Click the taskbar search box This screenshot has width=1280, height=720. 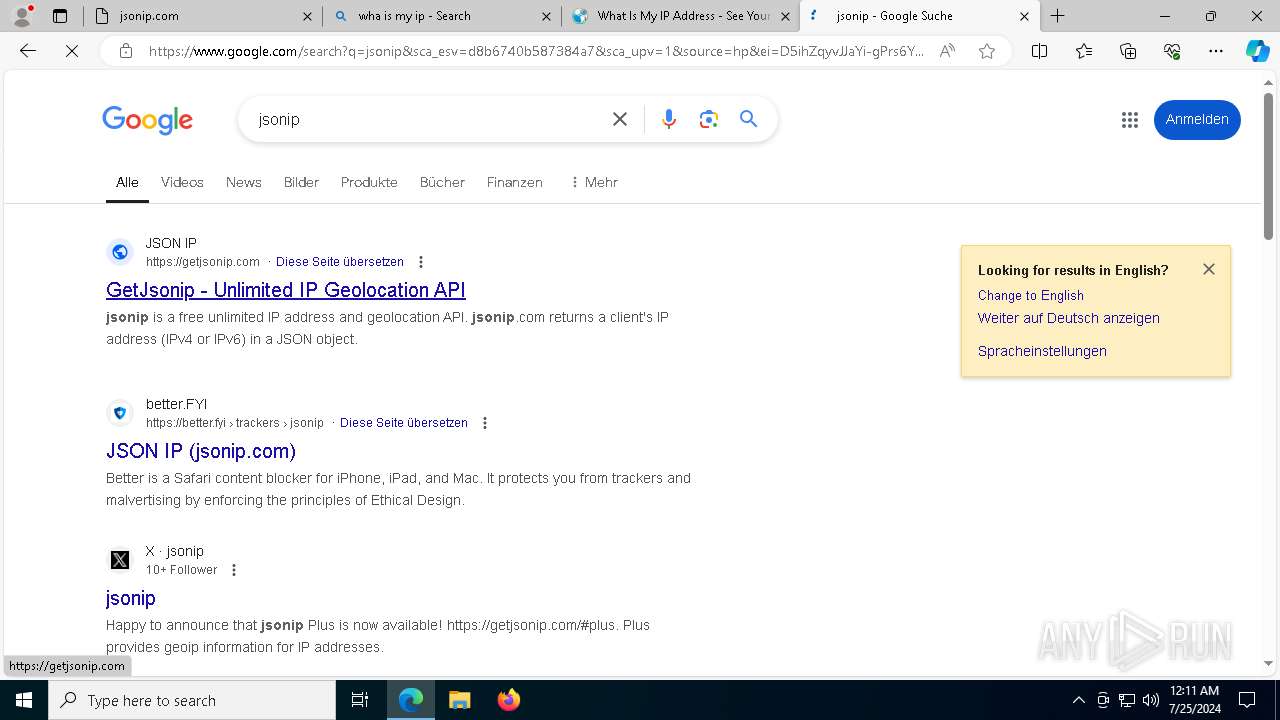(x=192, y=700)
